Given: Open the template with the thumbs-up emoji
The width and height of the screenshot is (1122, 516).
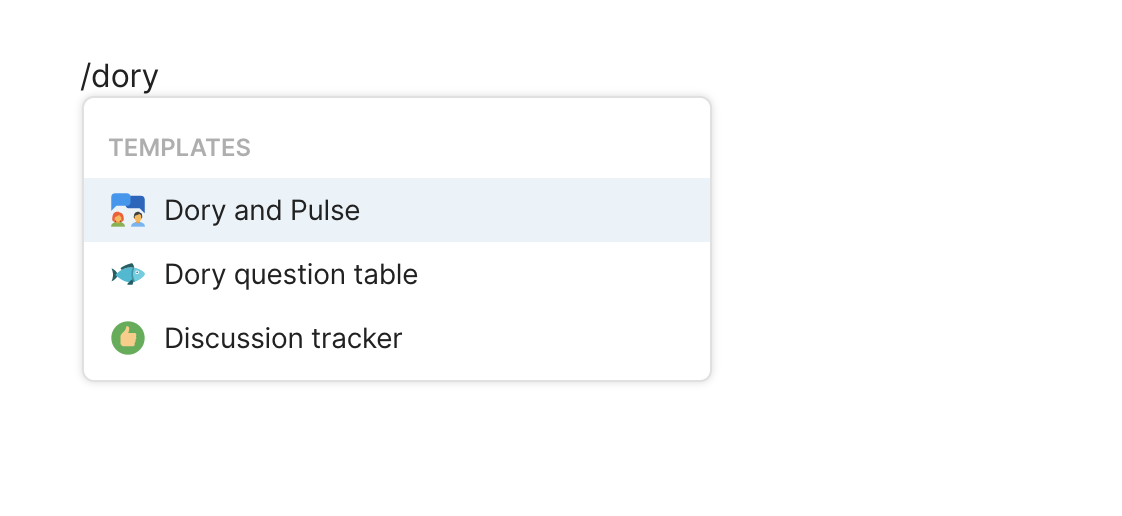Looking at the screenshot, I should [x=396, y=338].
